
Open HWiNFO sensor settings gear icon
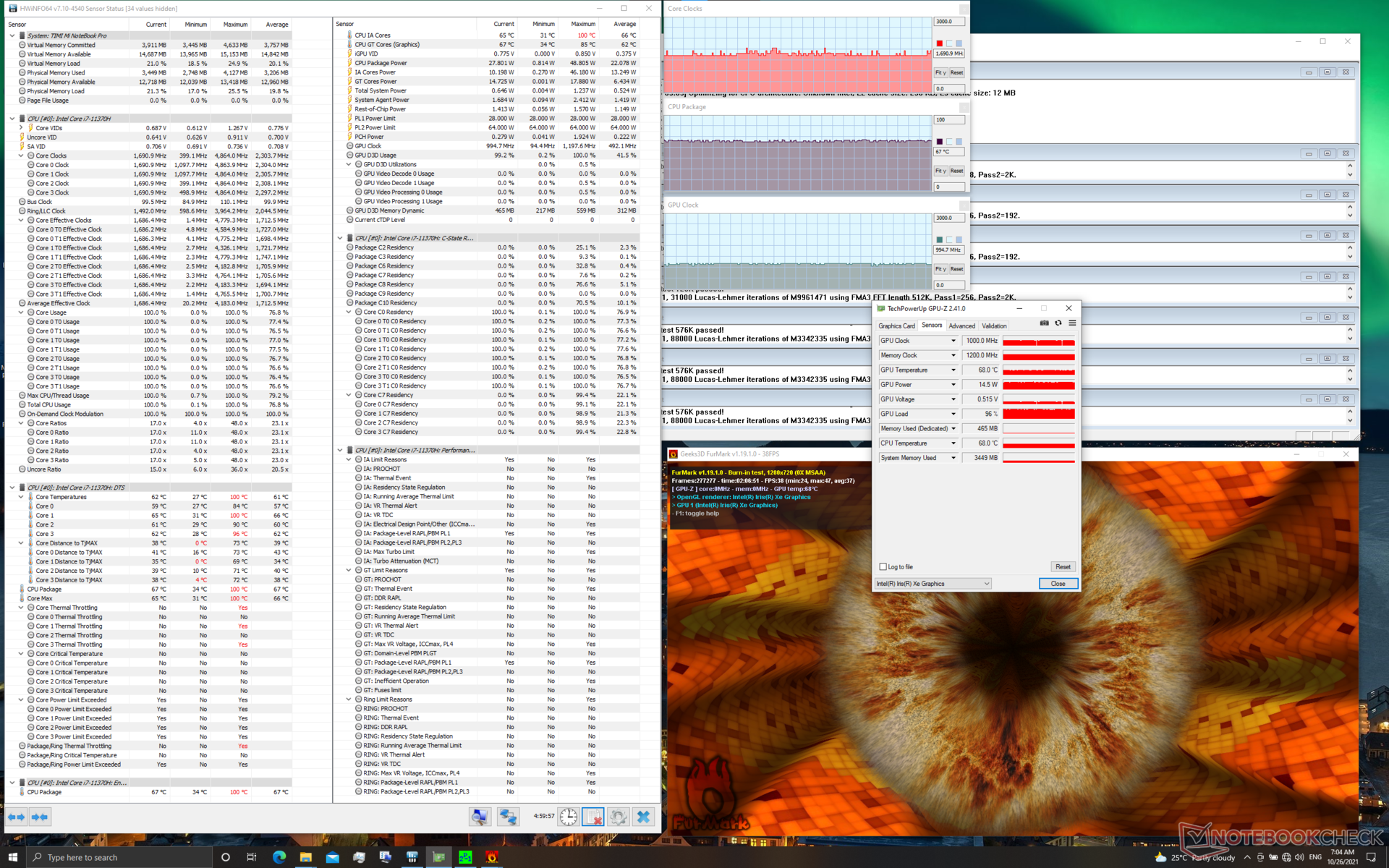[618, 817]
